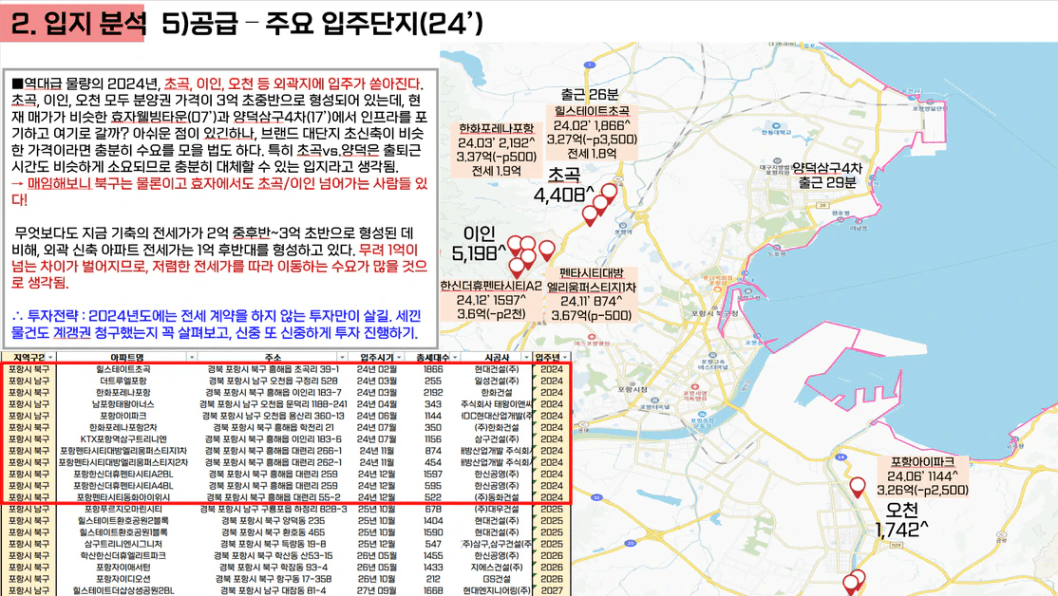Select the 힐스테이트더샵상생공원2BL cell
Screen dimensions: 1058x596
123,590
